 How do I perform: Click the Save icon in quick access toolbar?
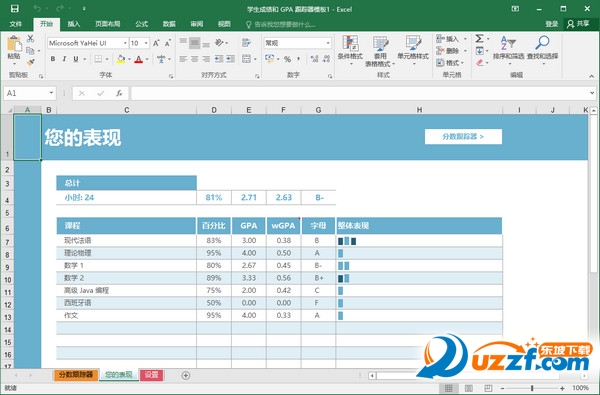pos(14,8)
